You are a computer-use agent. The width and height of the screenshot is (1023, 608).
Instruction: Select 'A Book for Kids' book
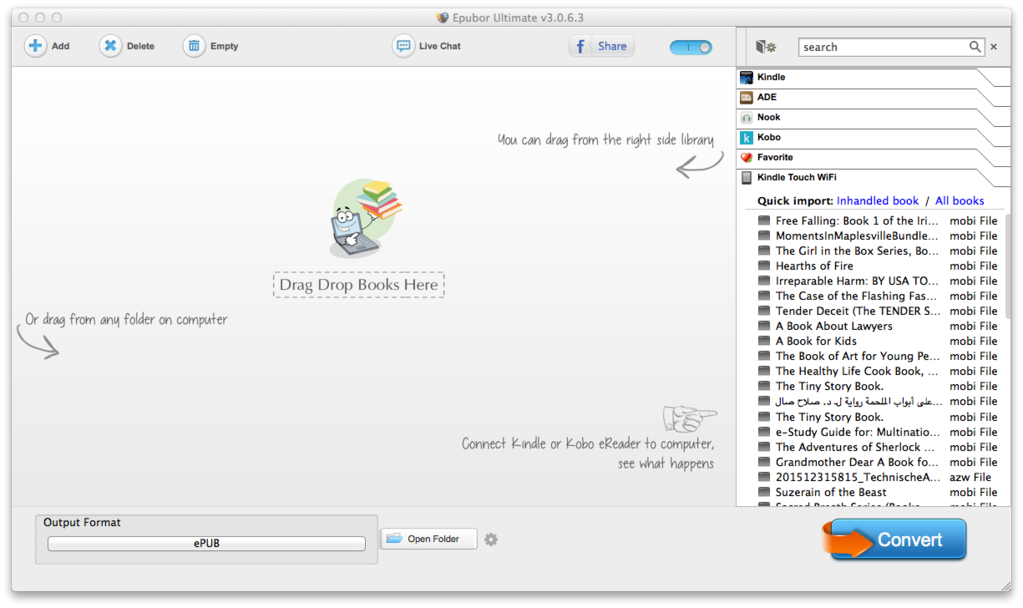click(x=877, y=341)
